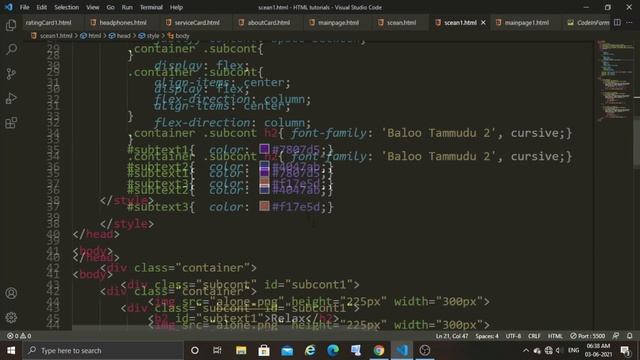Click the Type here to search box
The height and width of the screenshot is (360, 640).
[x=103, y=350]
